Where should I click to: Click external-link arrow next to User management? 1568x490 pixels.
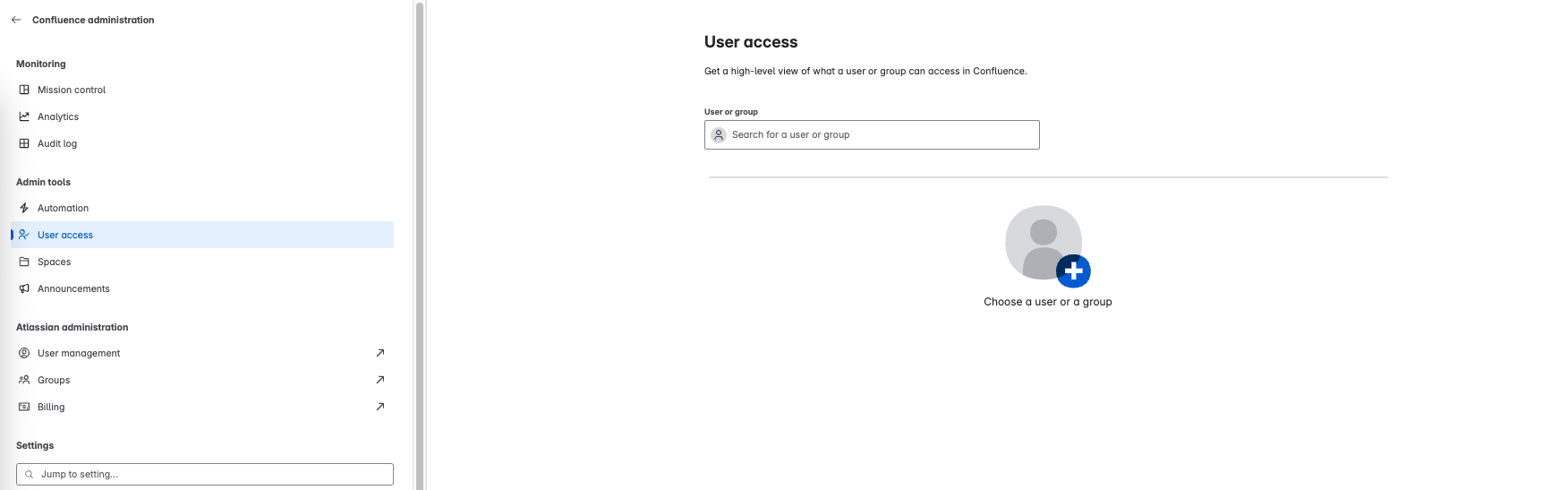380,353
